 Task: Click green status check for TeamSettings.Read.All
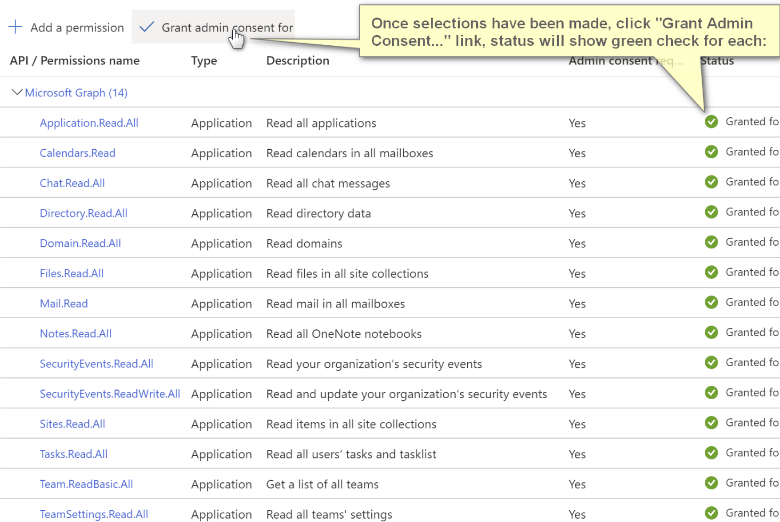[711, 513]
